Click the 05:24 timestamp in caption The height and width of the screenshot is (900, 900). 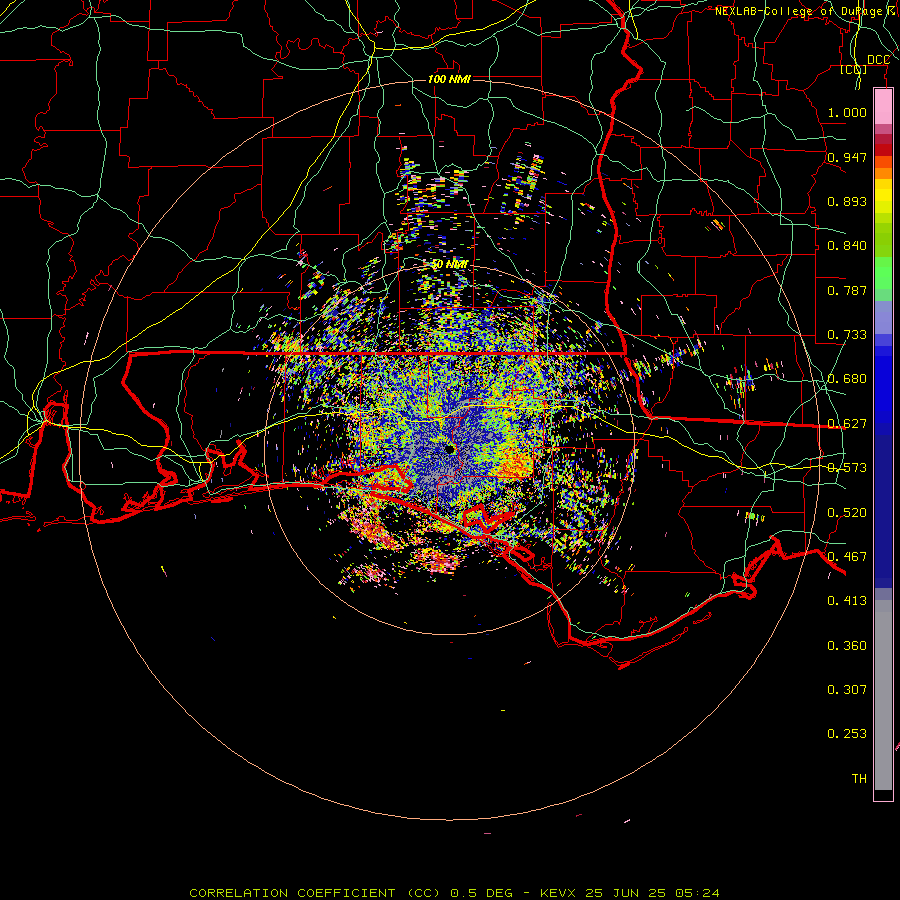697,893
